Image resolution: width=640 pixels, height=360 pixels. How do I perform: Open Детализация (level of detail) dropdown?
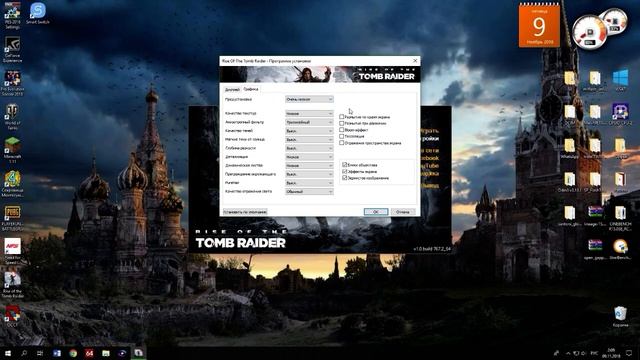pyautogui.click(x=309, y=157)
